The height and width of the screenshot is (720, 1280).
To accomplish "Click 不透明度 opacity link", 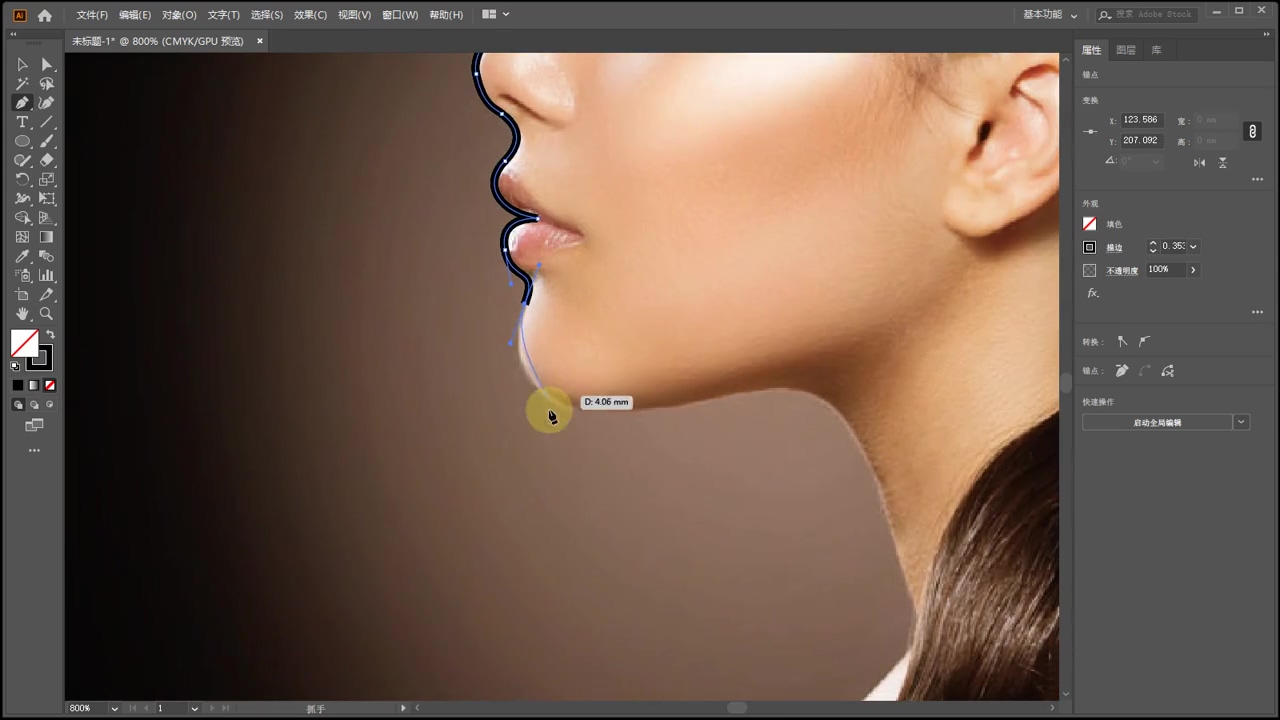I will pyautogui.click(x=1122, y=271).
